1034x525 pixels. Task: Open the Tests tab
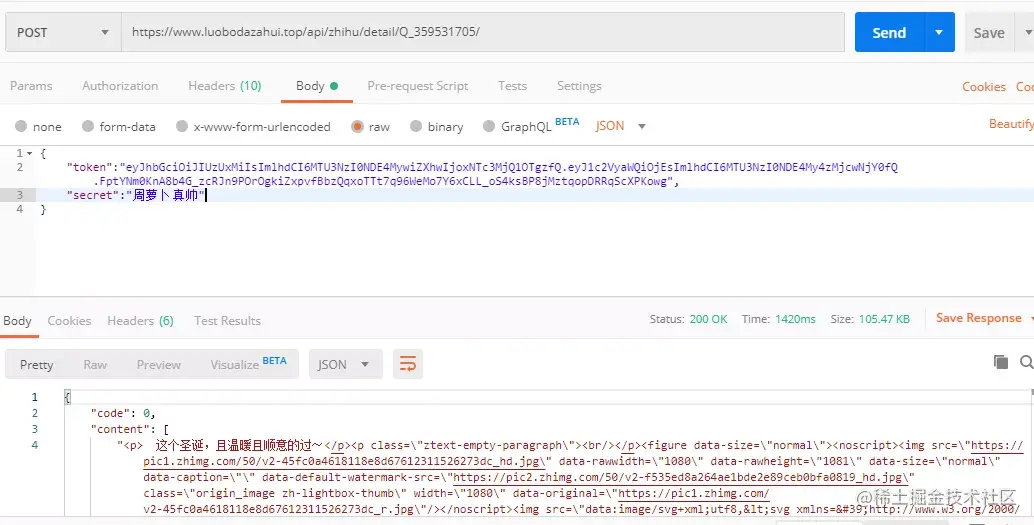512,86
